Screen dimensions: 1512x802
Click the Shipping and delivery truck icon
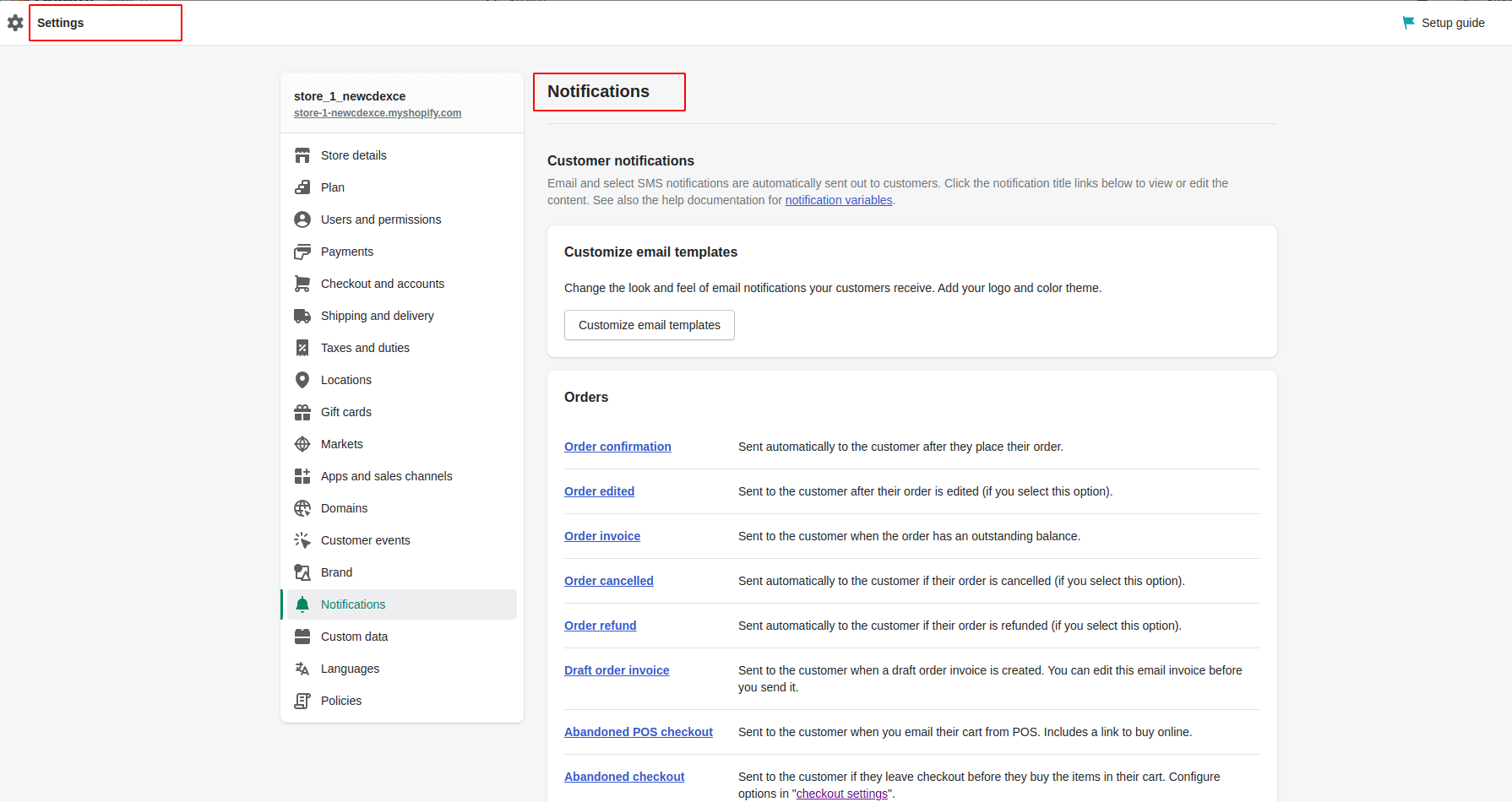(302, 316)
